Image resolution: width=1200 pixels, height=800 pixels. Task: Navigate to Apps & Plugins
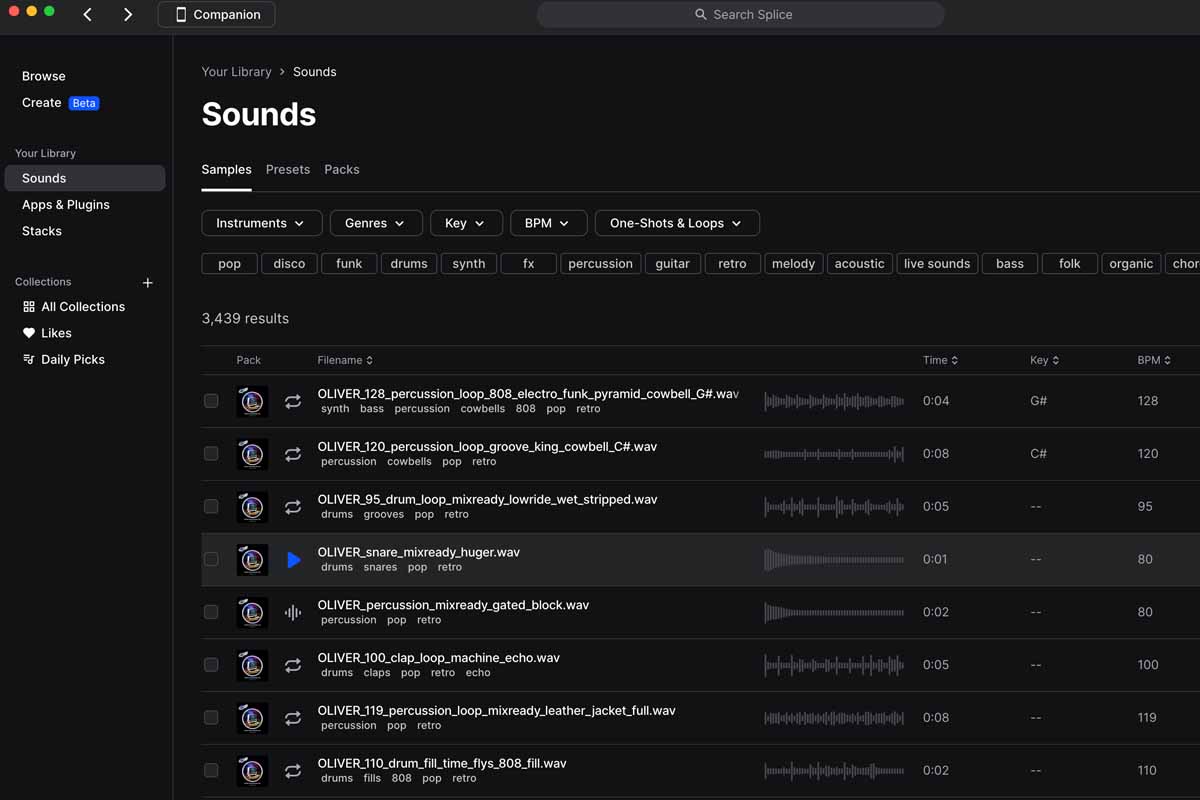[x=66, y=204]
